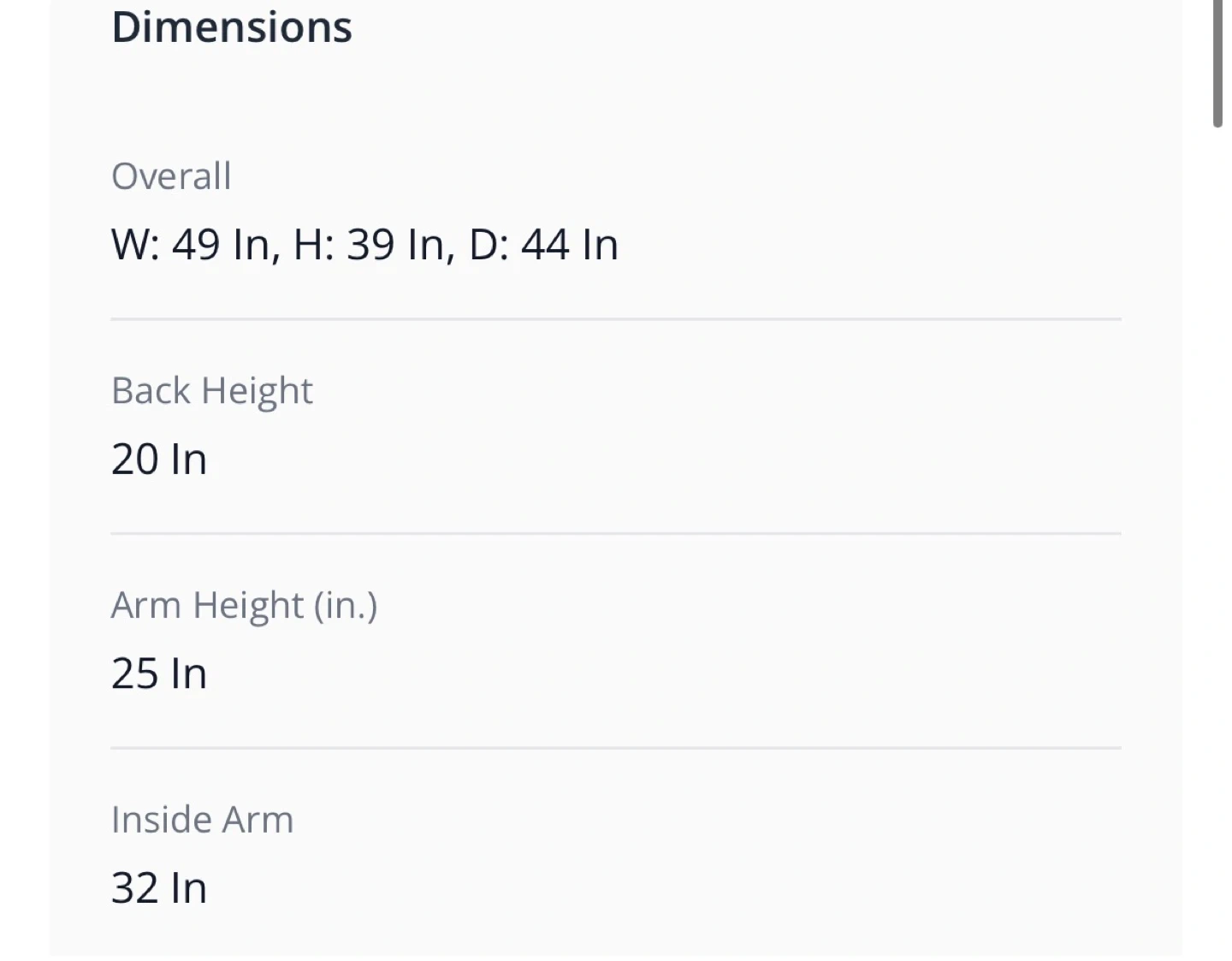Click the Dimensions section heading
The width and height of the screenshot is (1232, 961).
[x=231, y=27]
